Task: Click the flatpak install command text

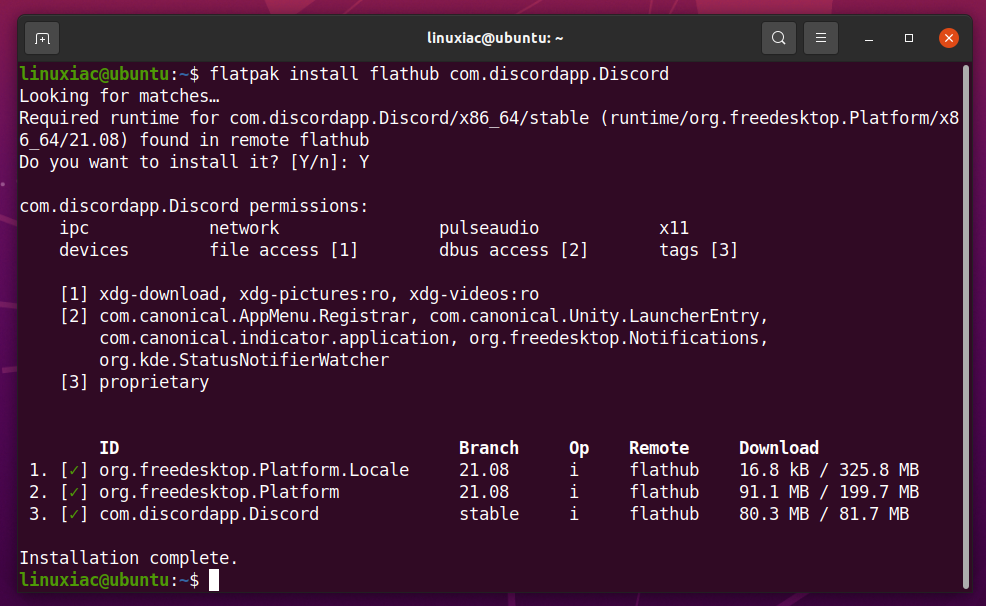Action: point(439,74)
